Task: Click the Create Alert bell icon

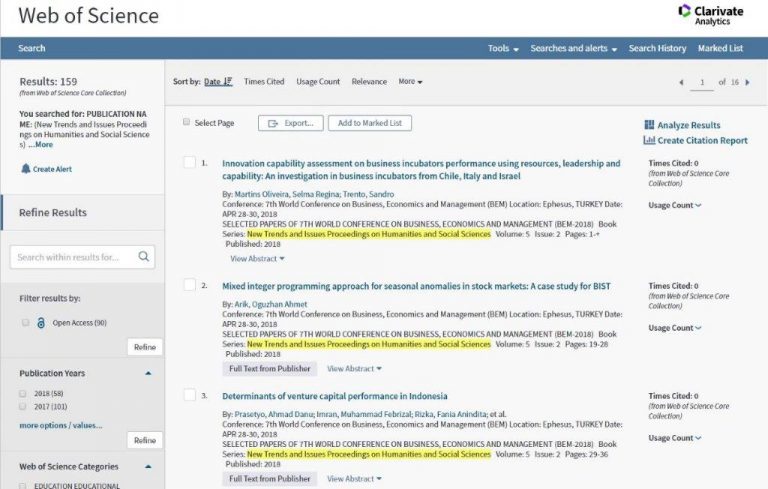Action: pos(26,169)
